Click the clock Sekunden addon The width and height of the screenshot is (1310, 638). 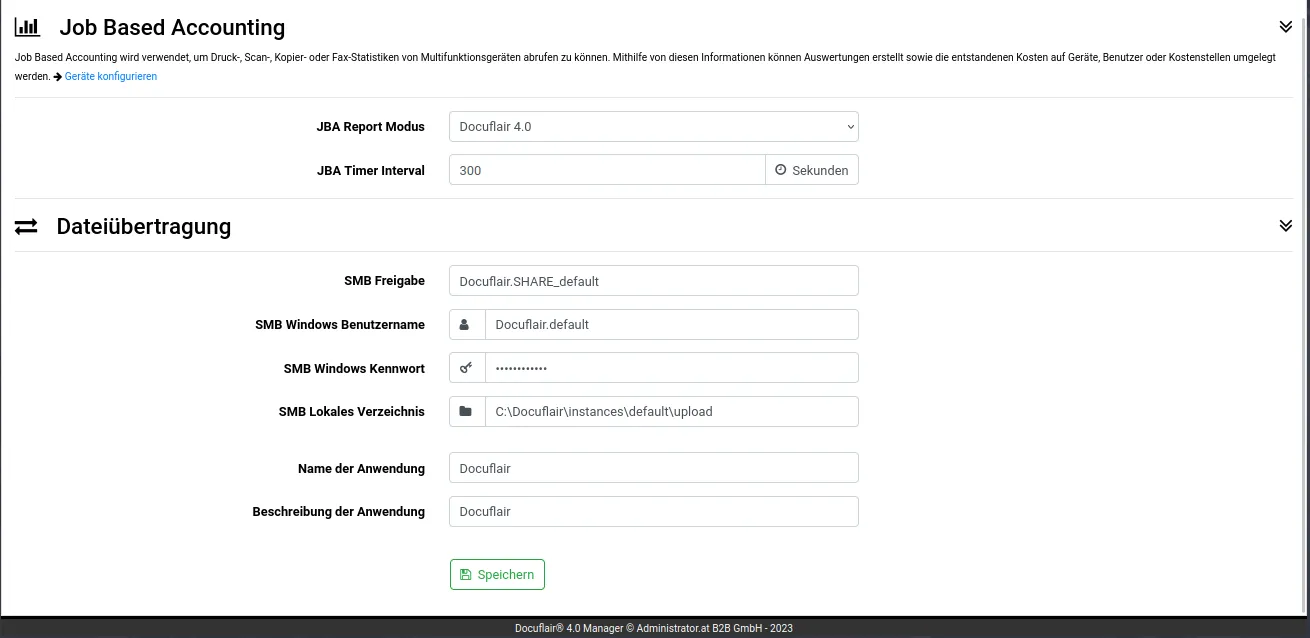[x=811, y=170]
